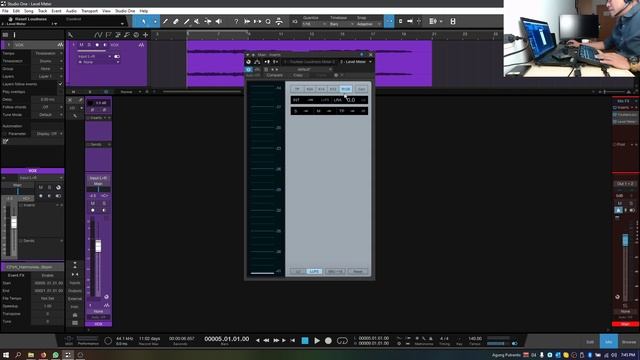This screenshot has height=360, width=640.
Task: Open the Browse panel button
Action: [629, 342]
